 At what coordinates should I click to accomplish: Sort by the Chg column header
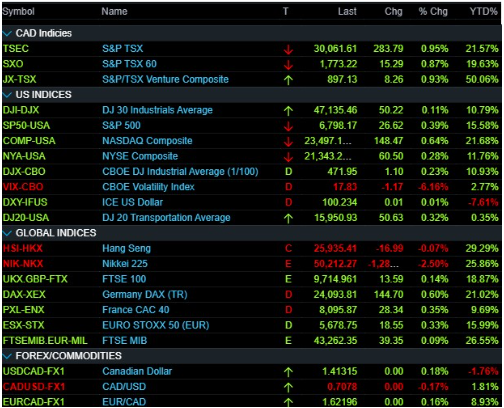click(x=393, y=12)
